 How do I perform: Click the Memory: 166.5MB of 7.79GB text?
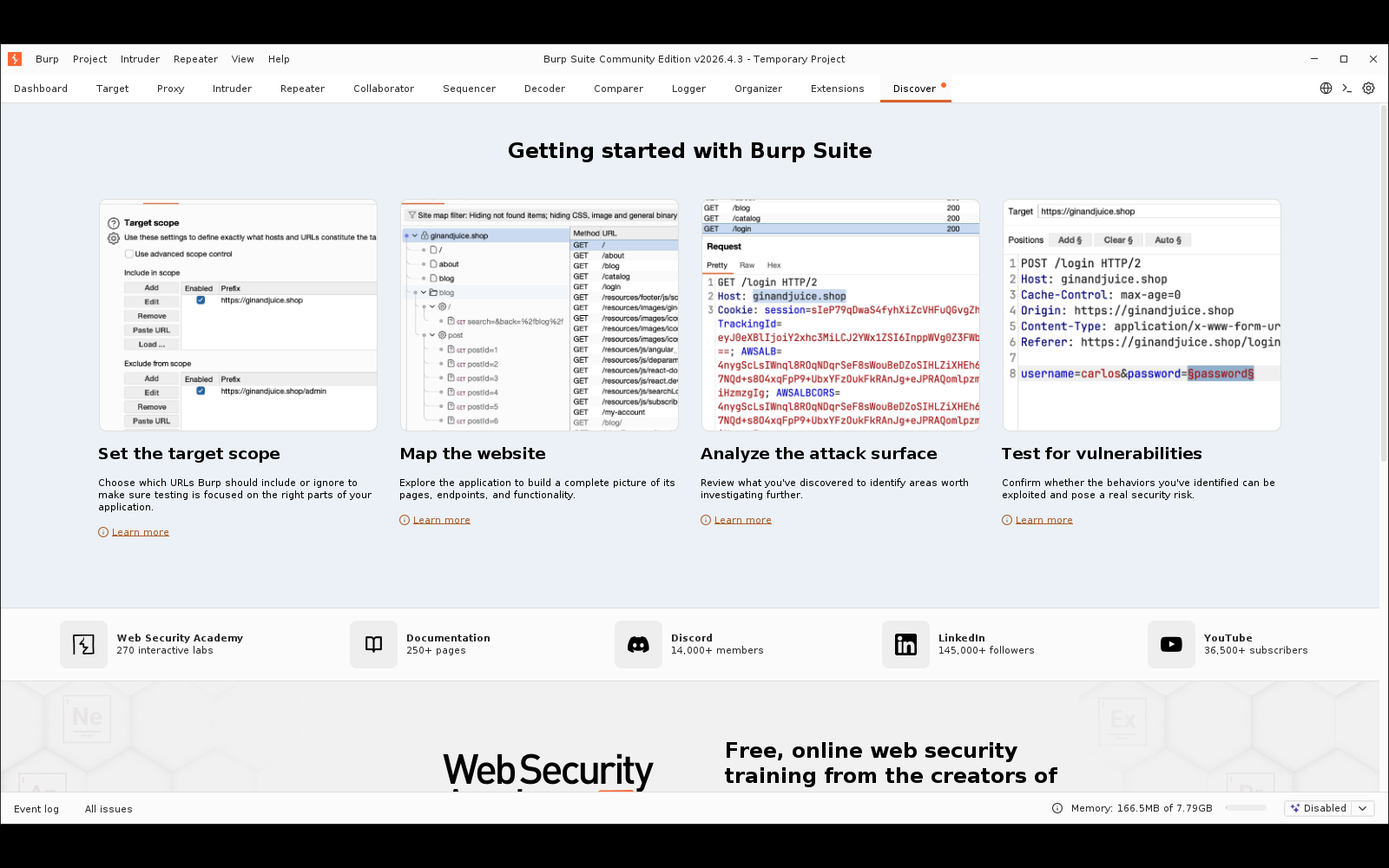tap(1142, 808)
